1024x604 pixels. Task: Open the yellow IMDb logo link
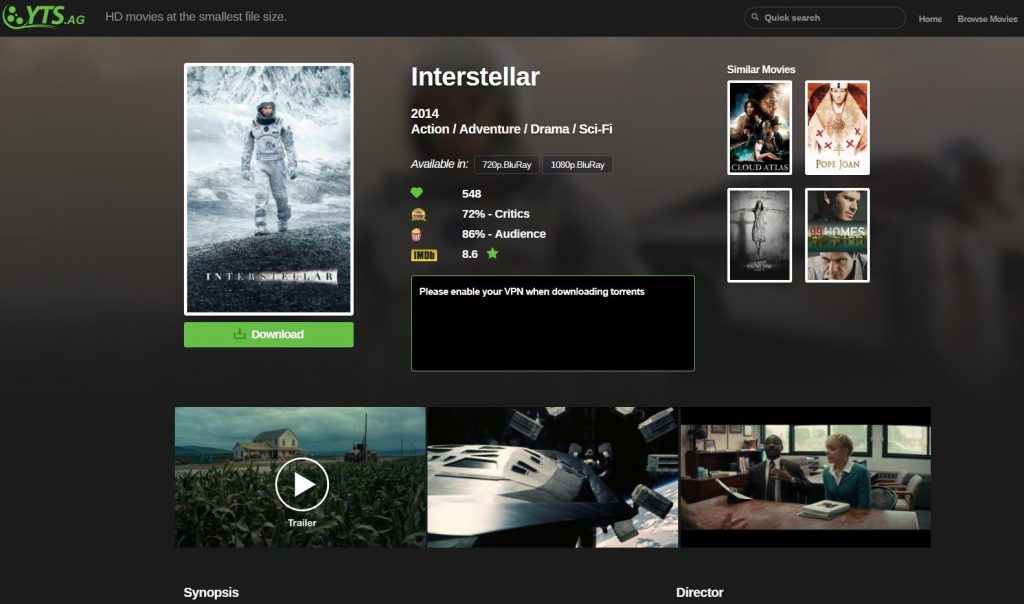pos(424,255)
